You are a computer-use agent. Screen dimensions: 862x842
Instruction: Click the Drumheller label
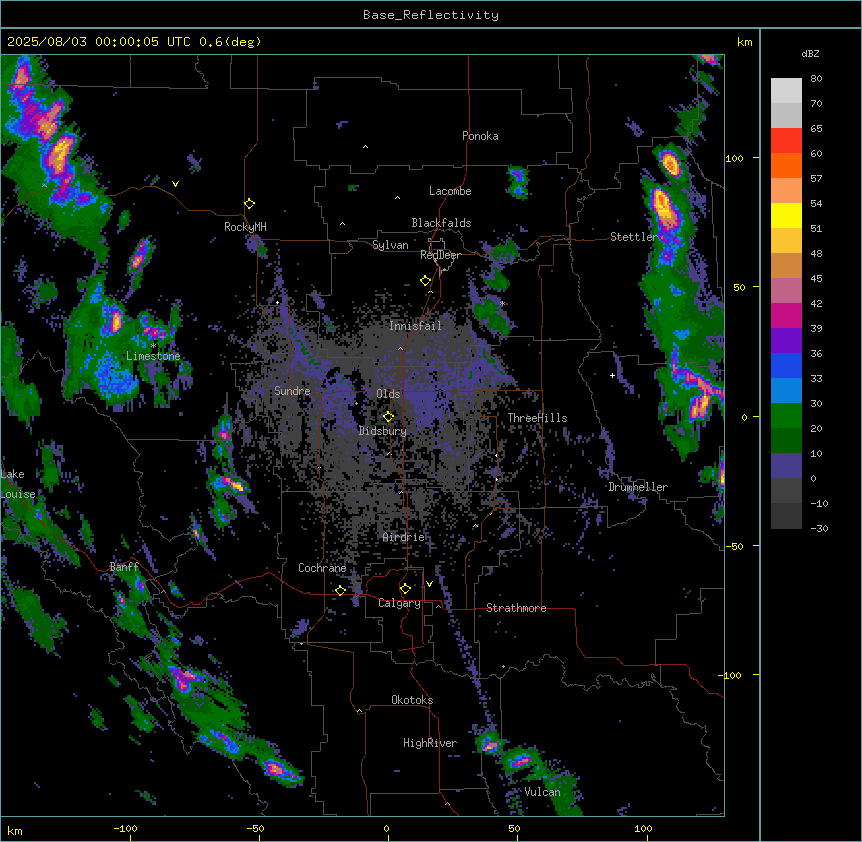[x=638, y=487]
